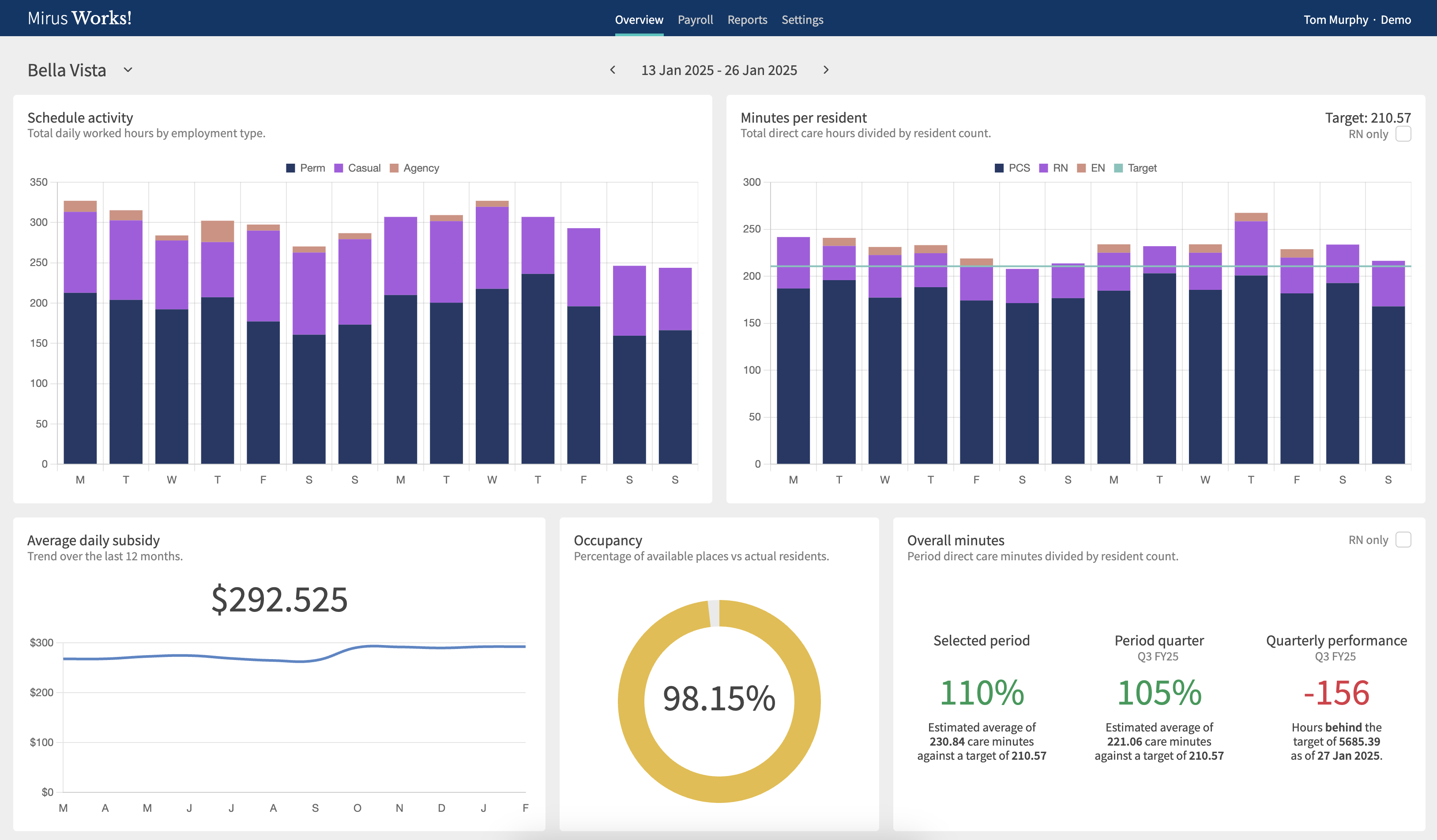Expand the Bella Vista facility dropdown
1437x840 pixels.
click(x=128, y=70)
